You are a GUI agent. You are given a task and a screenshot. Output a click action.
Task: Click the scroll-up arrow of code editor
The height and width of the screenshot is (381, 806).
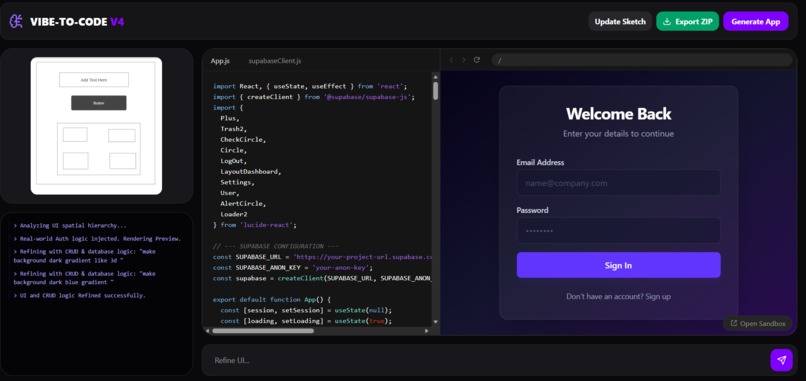coord(435,76)
